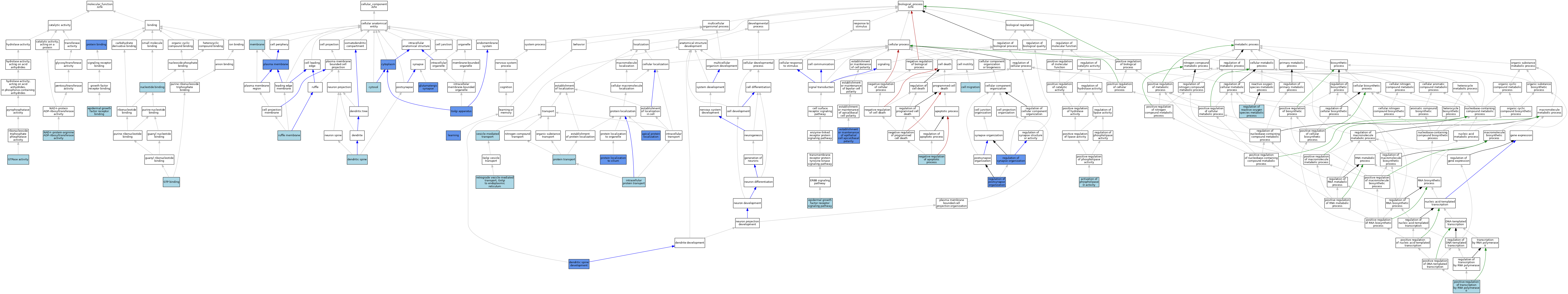Select the blue 'protein binding' node
The width and height of the screenshot is (1568, 294).
click(96, 45)
